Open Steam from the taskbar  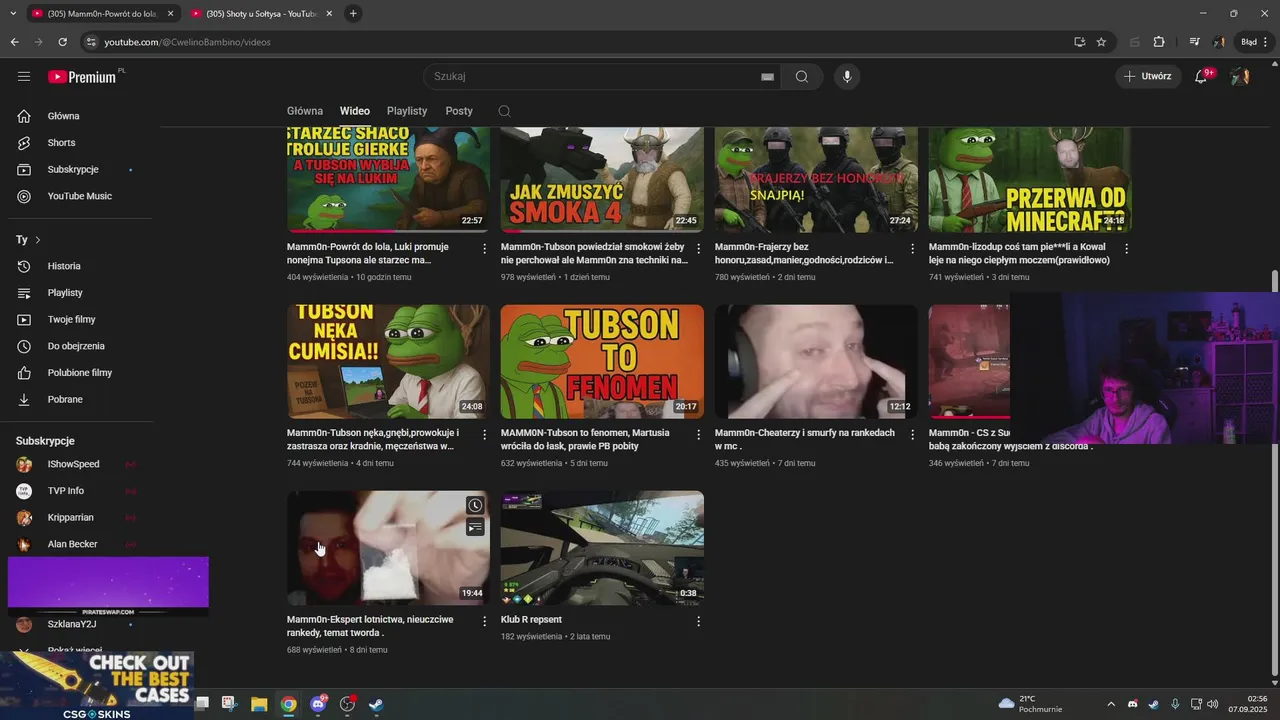(x=376, y=704)
